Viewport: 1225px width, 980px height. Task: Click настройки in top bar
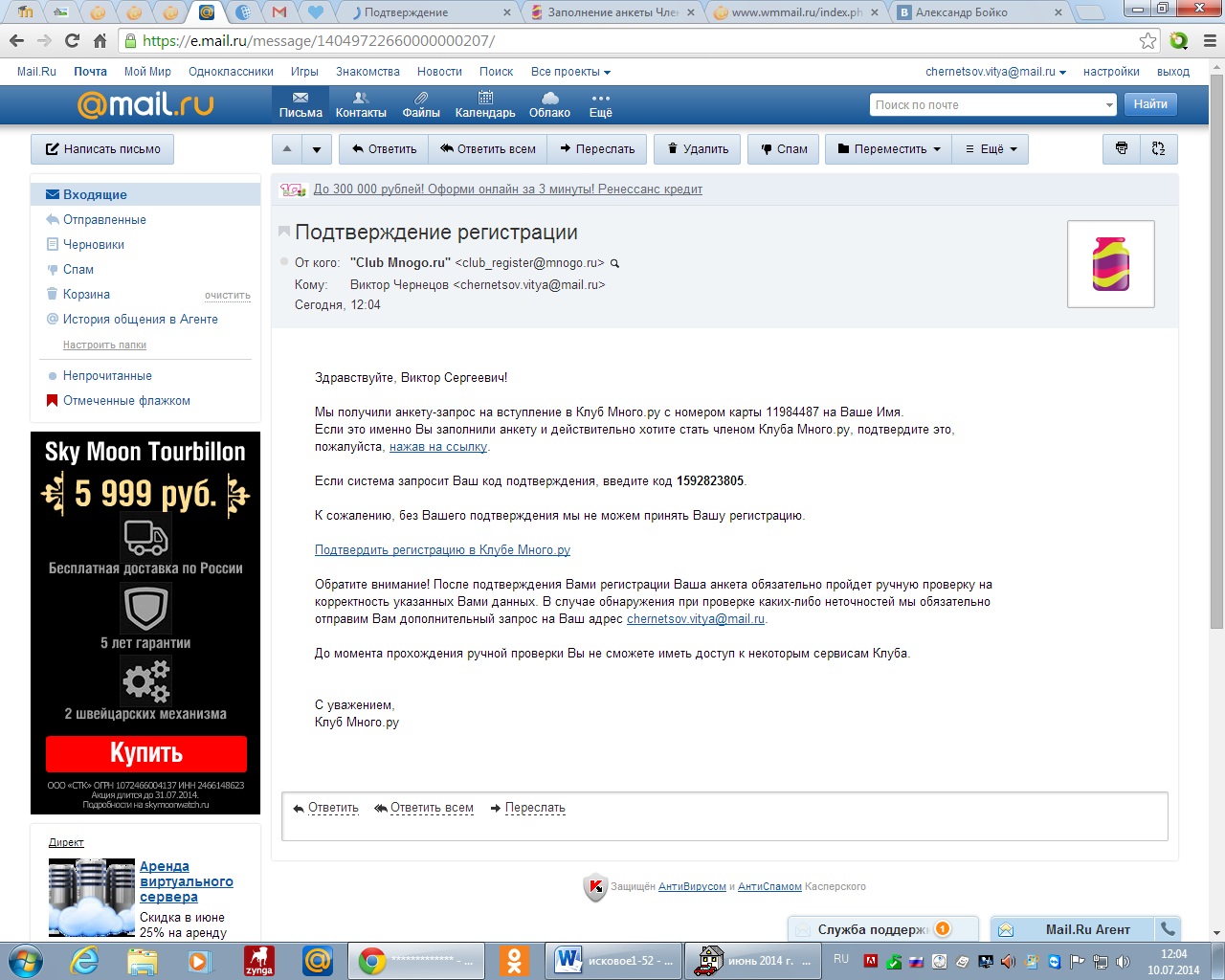coord(1111,72)
